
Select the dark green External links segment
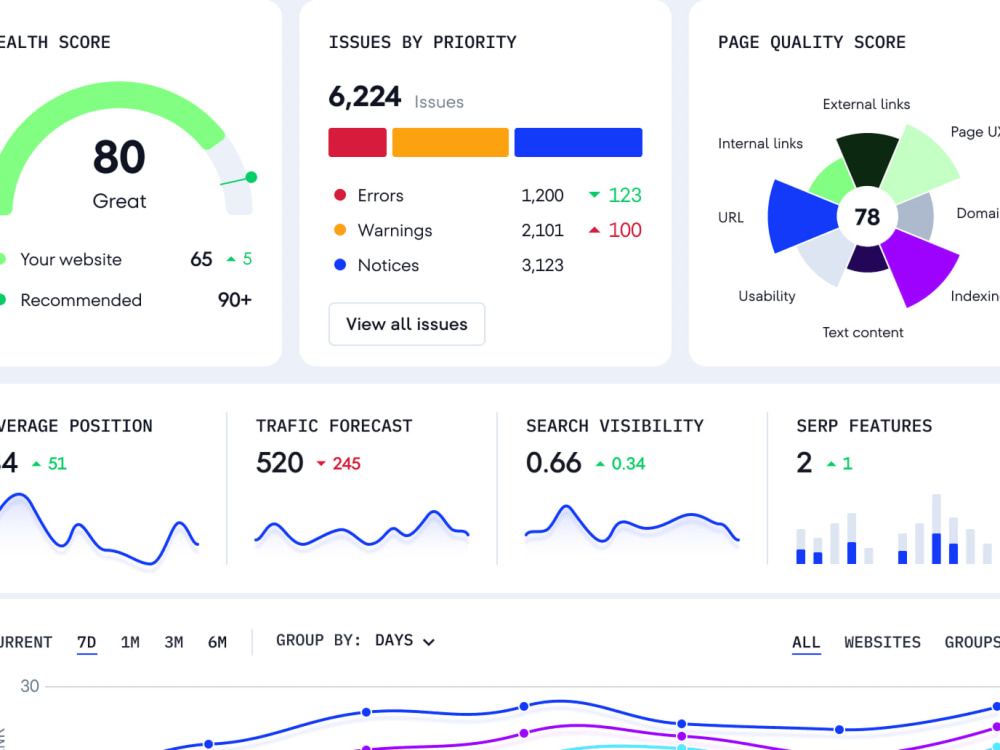point(867,159)
